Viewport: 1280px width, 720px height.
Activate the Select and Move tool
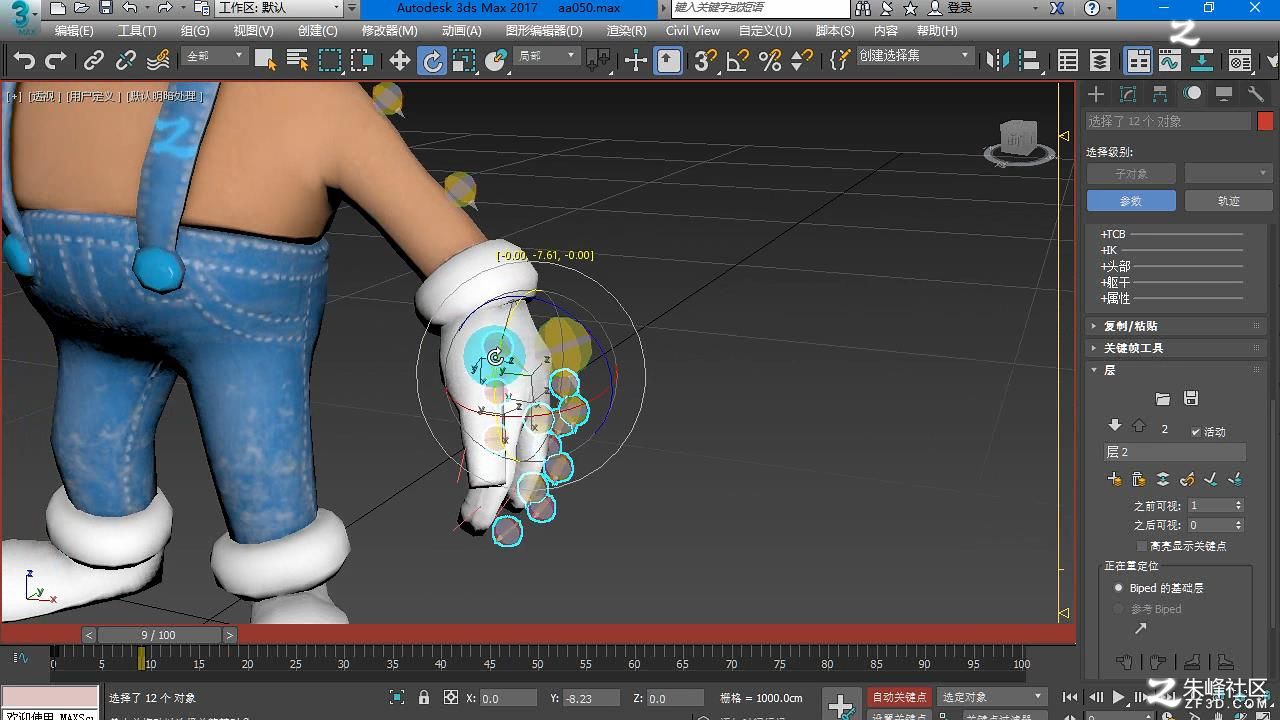pos(400,61)
